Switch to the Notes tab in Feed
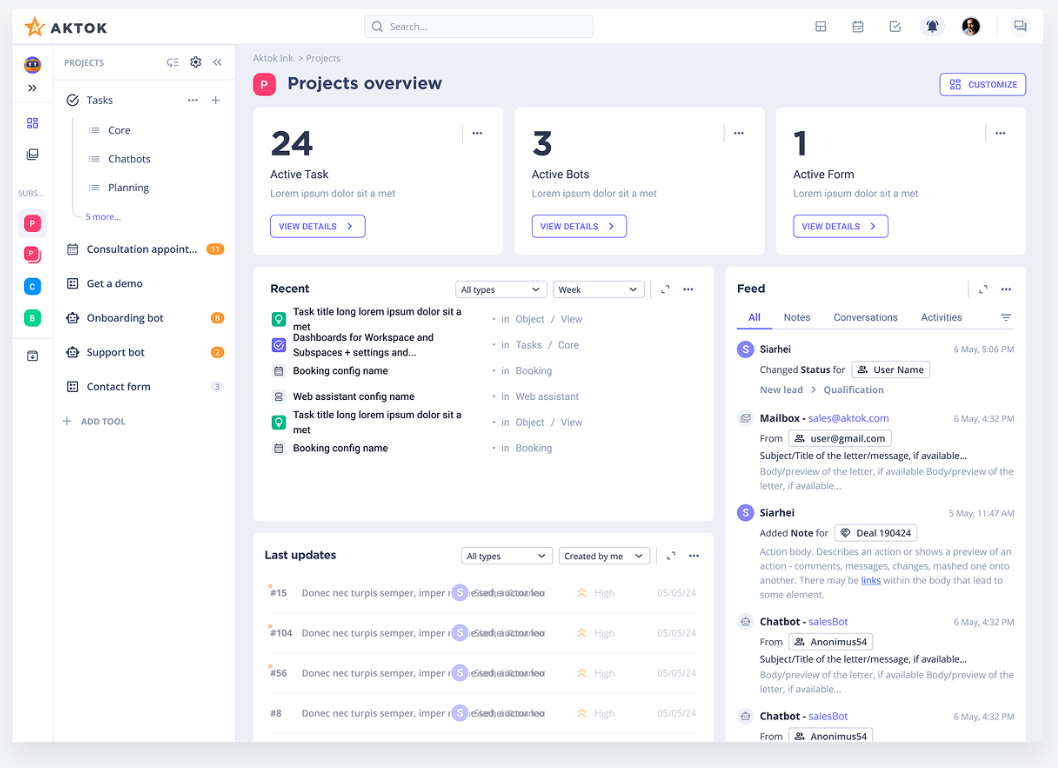 (796, 317)
